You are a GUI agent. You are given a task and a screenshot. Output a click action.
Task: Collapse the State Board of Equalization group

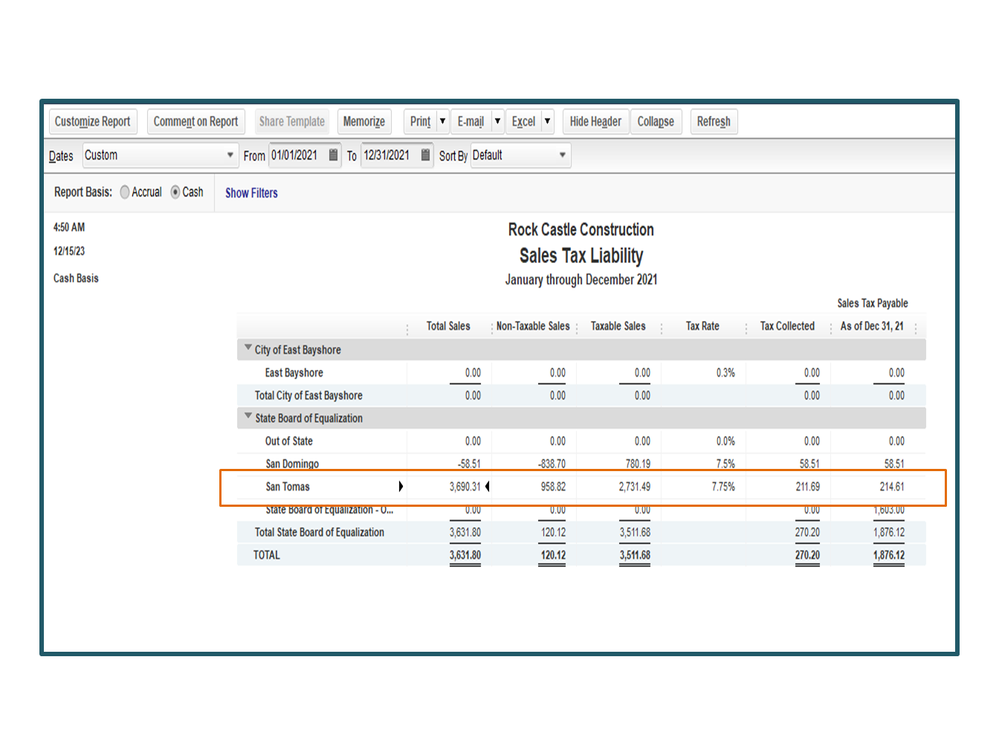pos(248,416)
